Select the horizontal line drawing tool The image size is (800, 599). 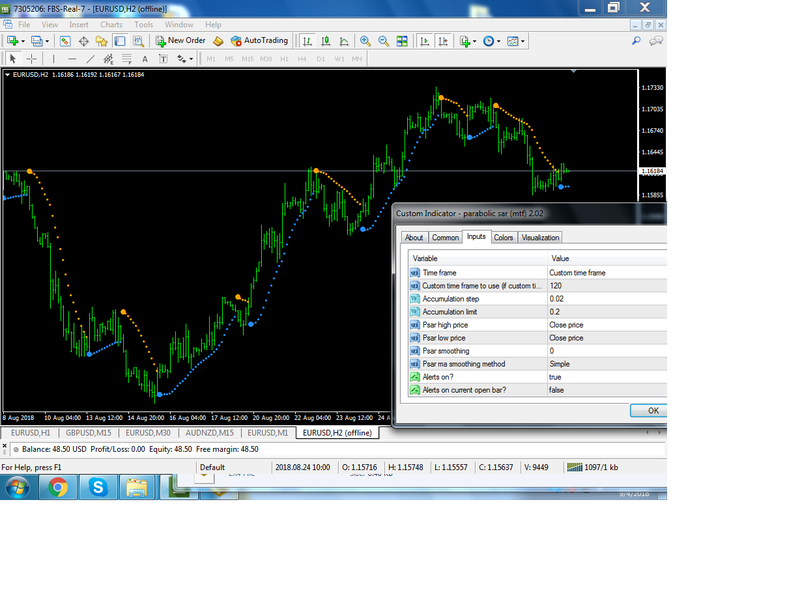point(72,59)
